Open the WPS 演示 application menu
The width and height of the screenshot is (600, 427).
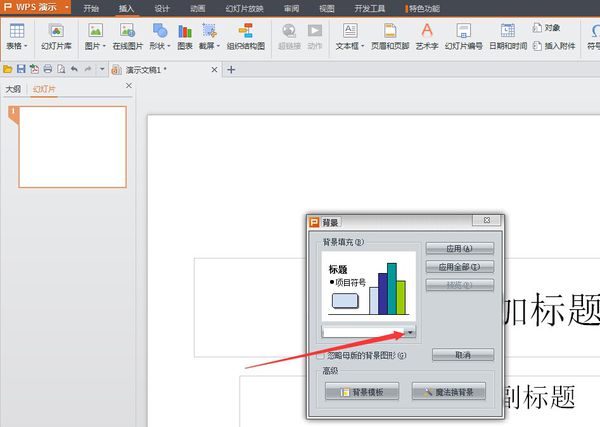(35, 7)
